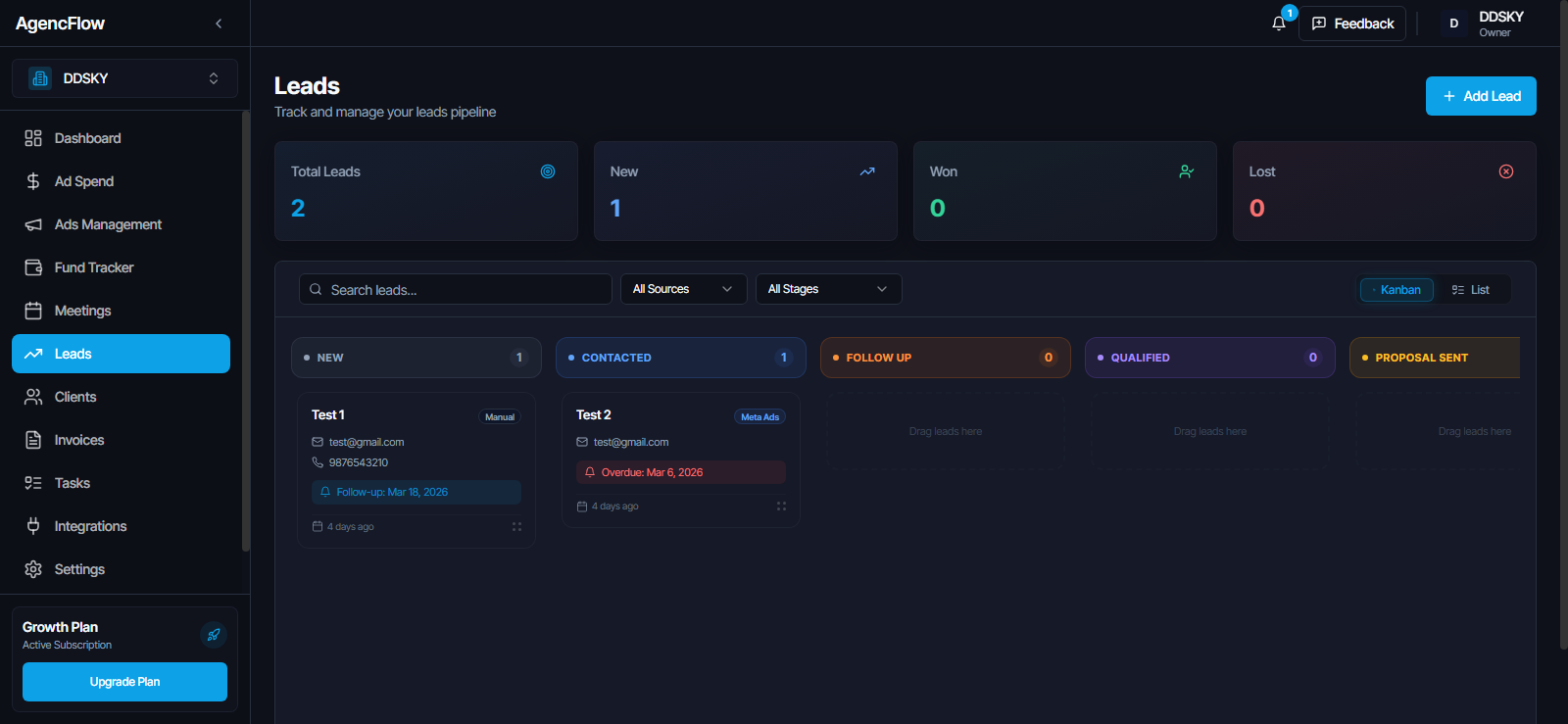This screenshot has width=1568, height=724.
Task: Click the Lost stat card
Action: click(1385, 191)
